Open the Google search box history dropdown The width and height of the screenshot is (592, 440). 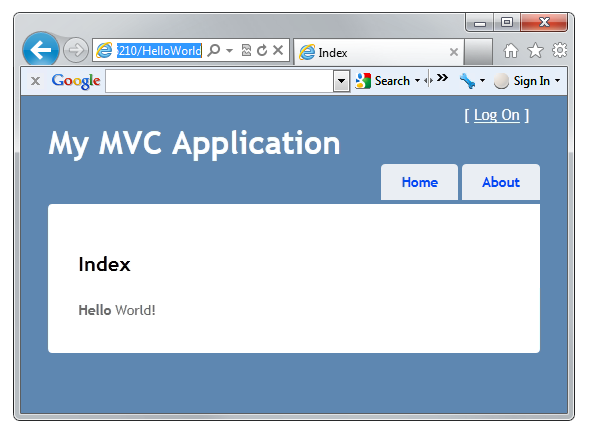click(341, 81)
